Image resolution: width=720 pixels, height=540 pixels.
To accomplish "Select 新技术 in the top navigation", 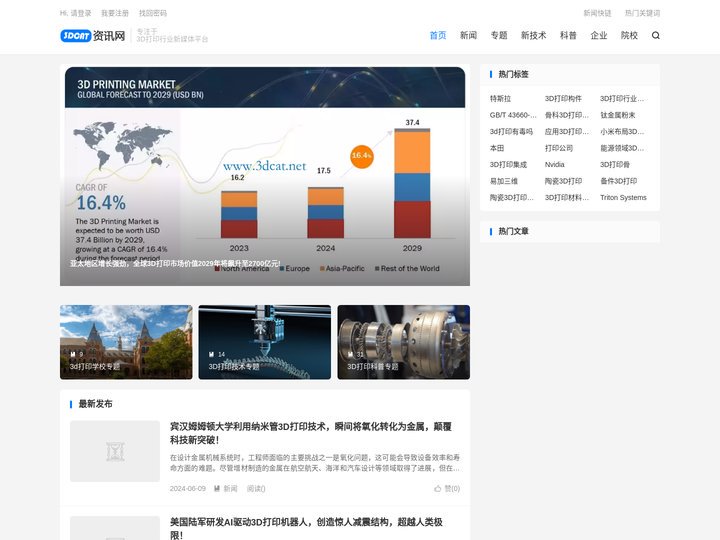I will click(x=533, y=35).
